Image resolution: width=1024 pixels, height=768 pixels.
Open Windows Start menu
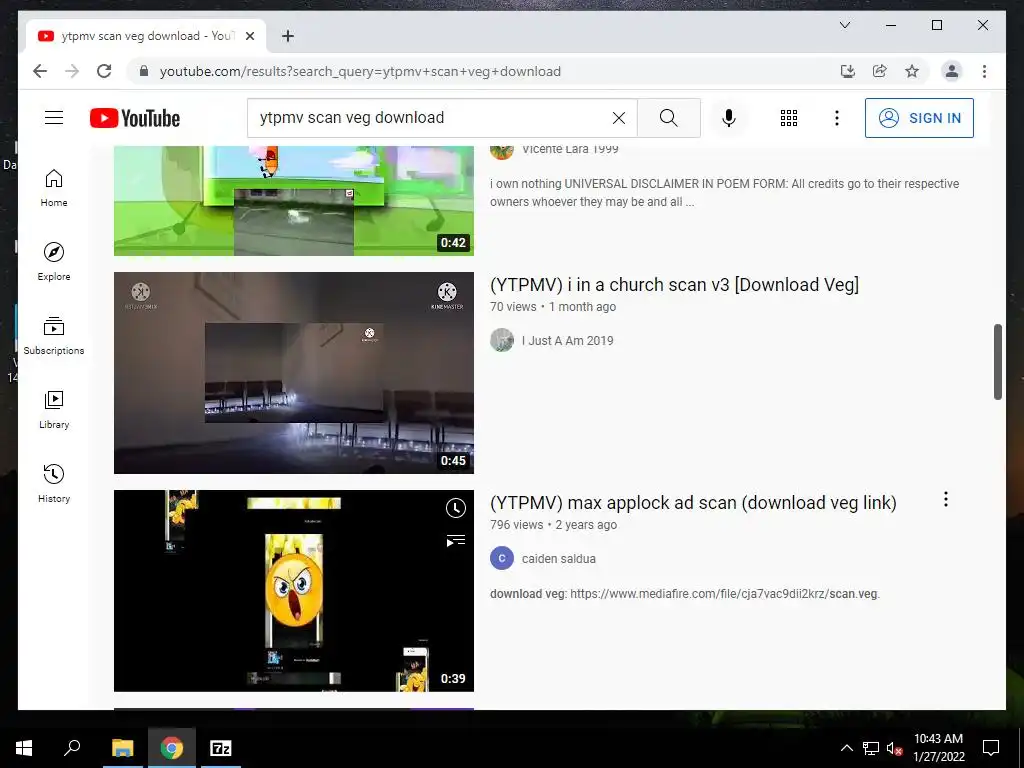[x=24, y=748]
